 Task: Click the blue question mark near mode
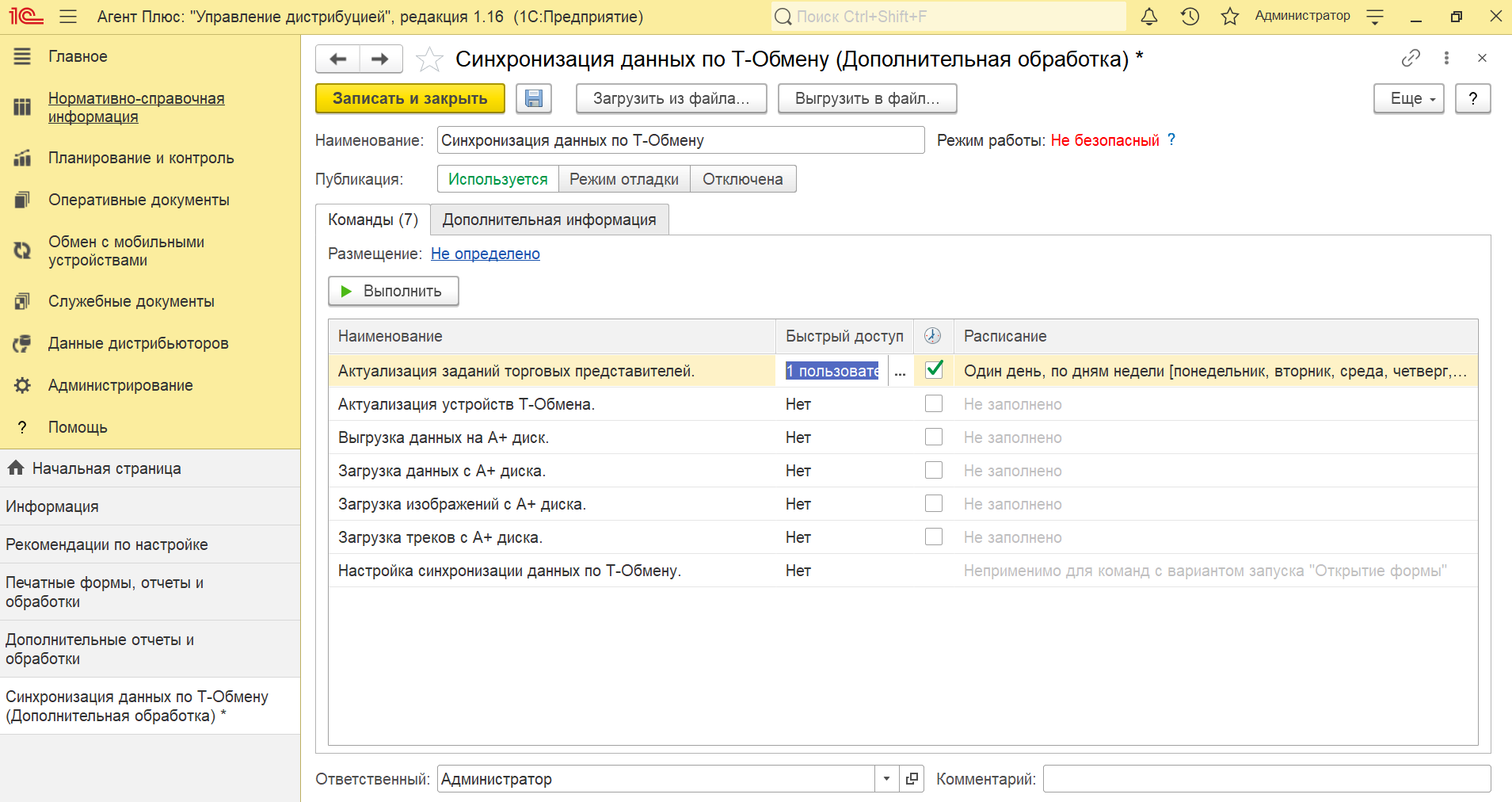tap(1171, 139)
